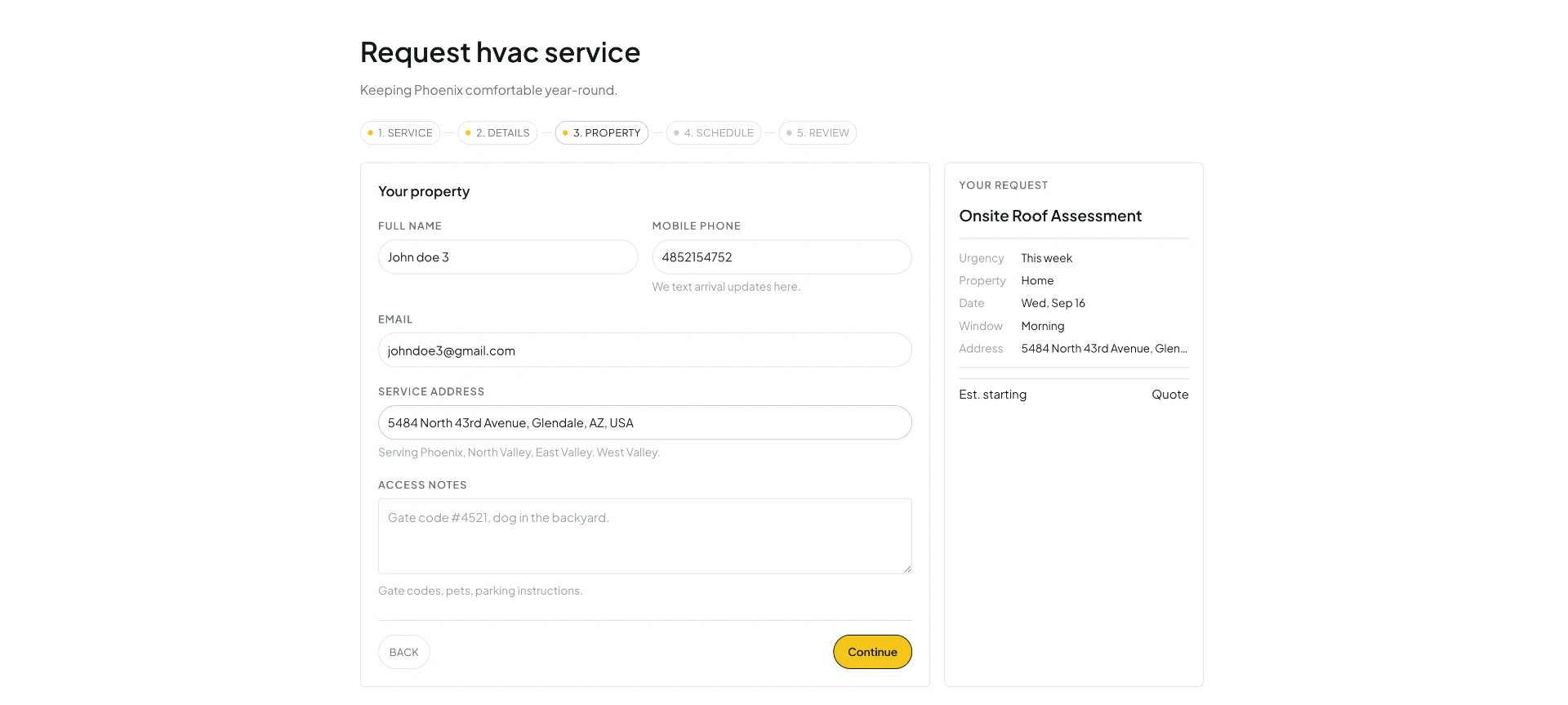Focus the Access Notes text area

coord(645,536)
